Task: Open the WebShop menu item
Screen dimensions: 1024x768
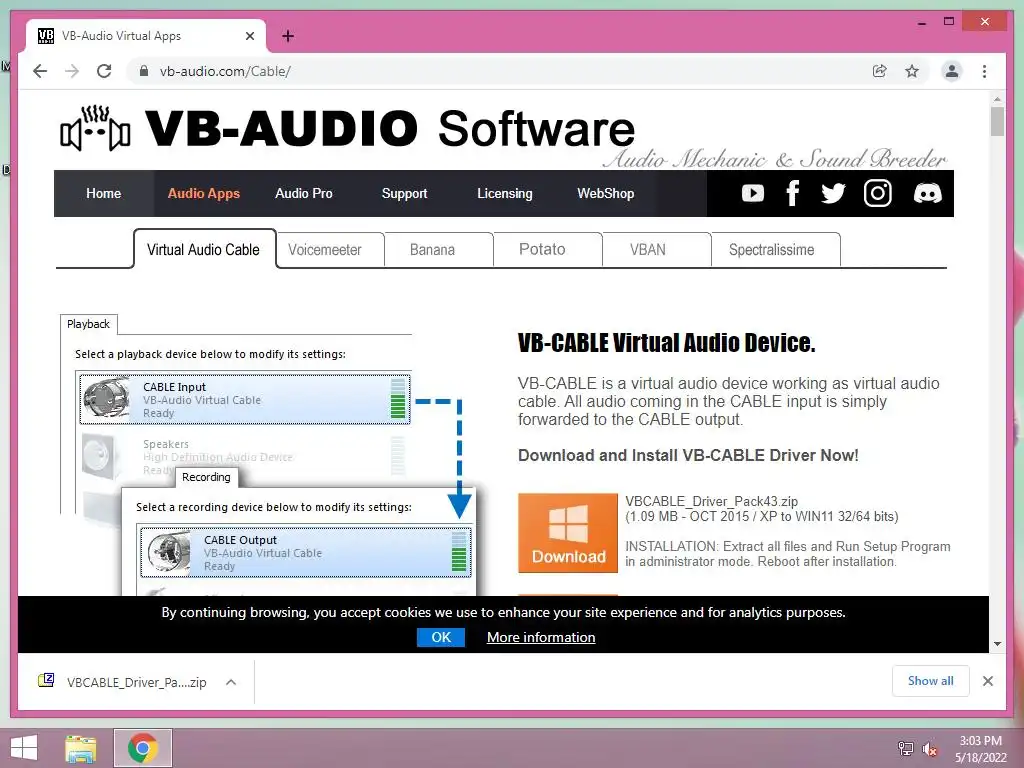Action: [605, 193]
